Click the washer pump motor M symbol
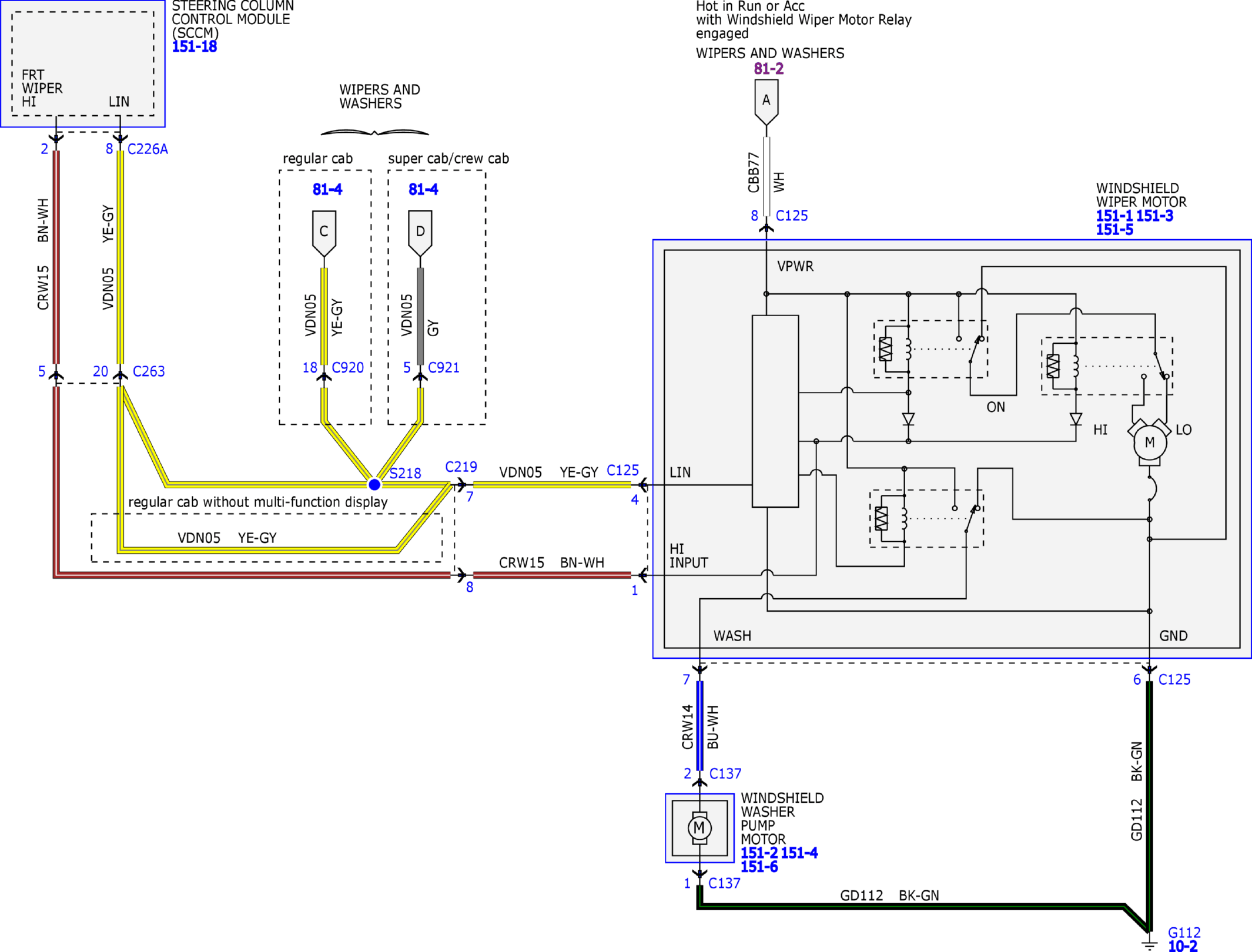 click(699, 828)
